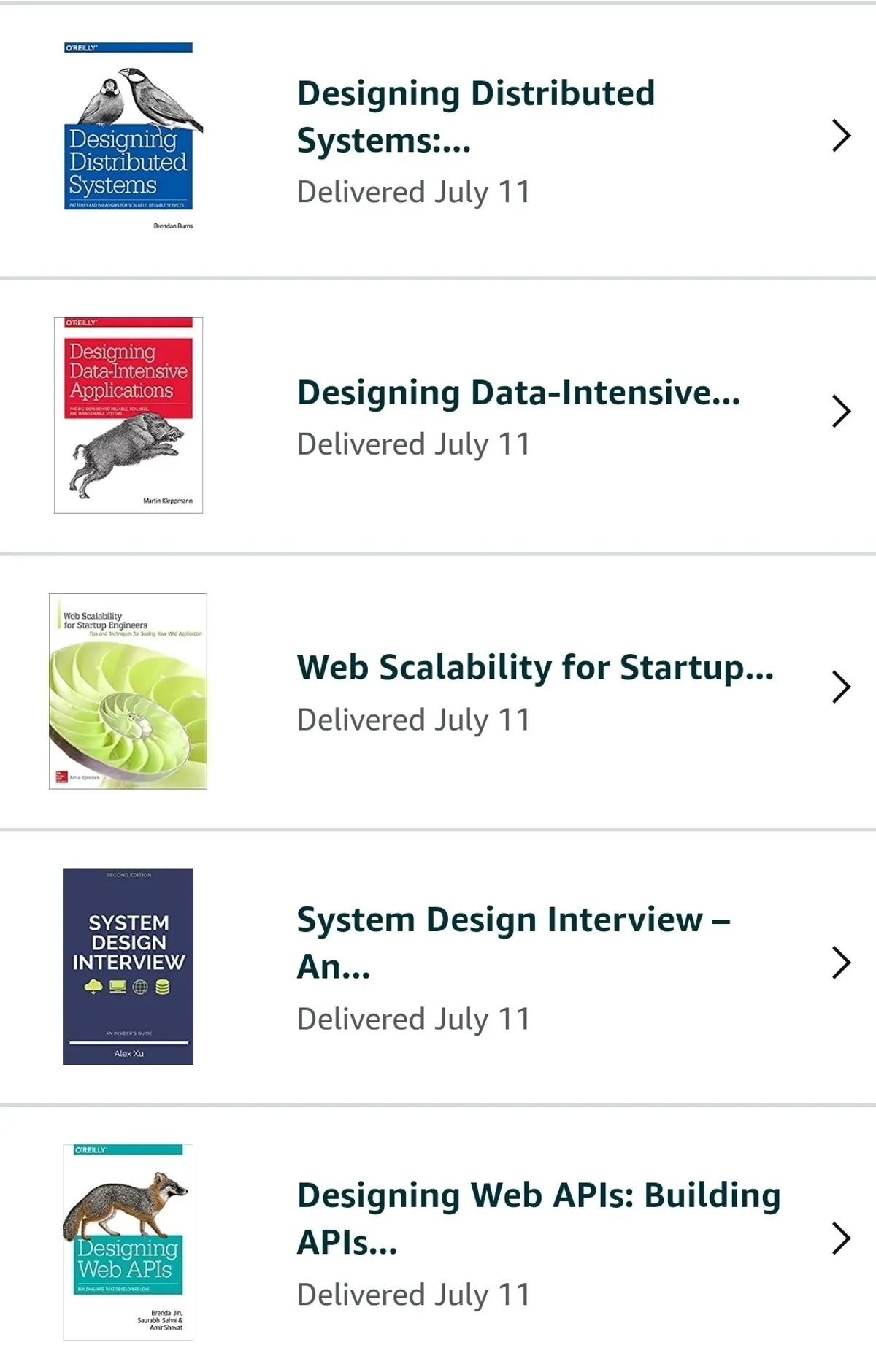Viewport: 876px width, 1372px height.
Task: Tap Designing Data-Intensive Applications cover image
Action: (x=128, y=415)
